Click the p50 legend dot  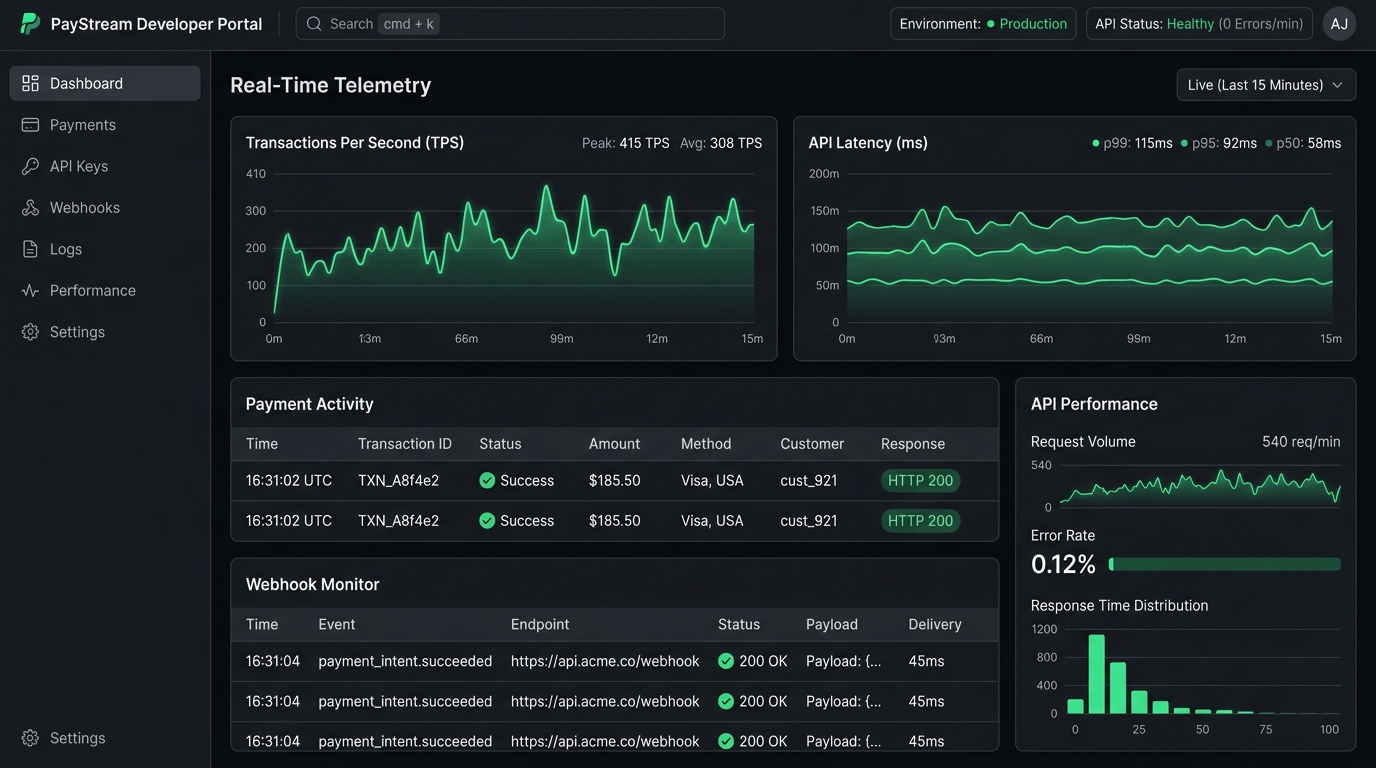pyautogui.click(x=1269, y=143)
